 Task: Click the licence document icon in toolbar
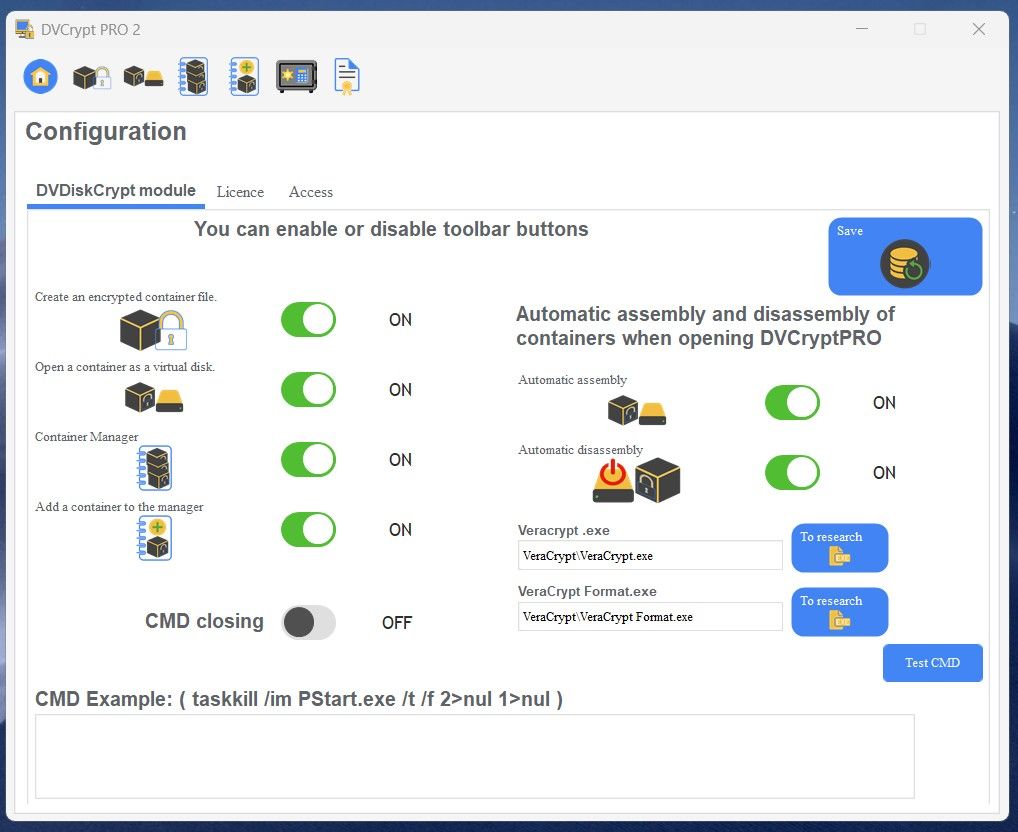[x=347, y=76]
